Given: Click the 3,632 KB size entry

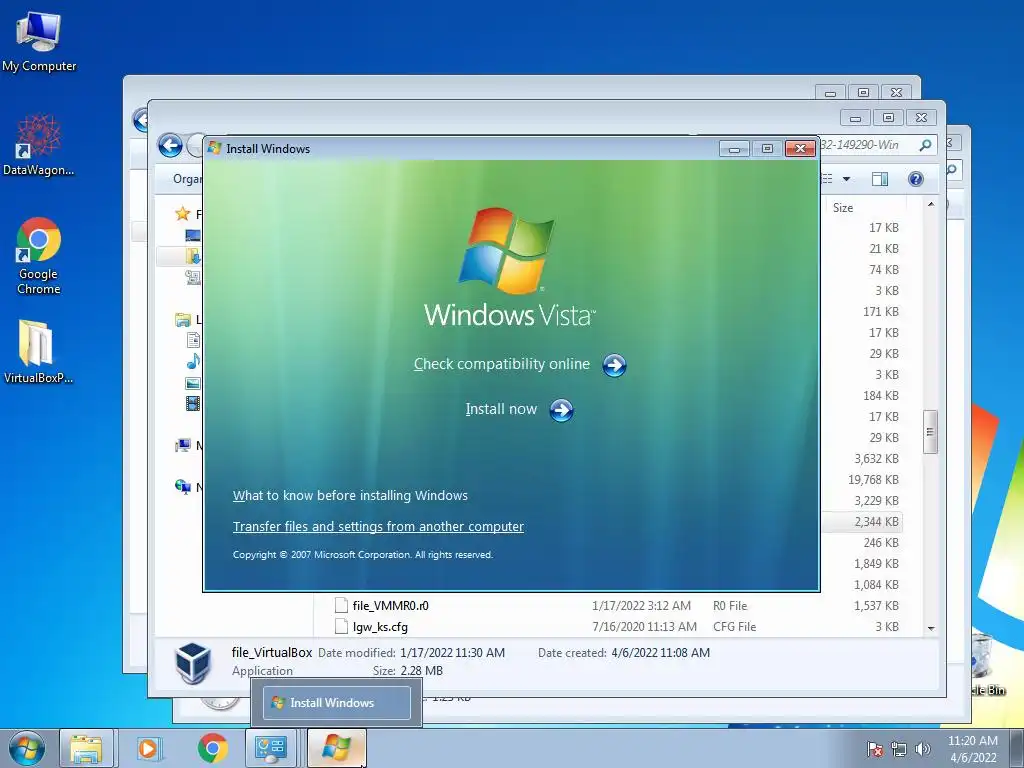Looking at the screenshot, I should (x=876, y=458).
